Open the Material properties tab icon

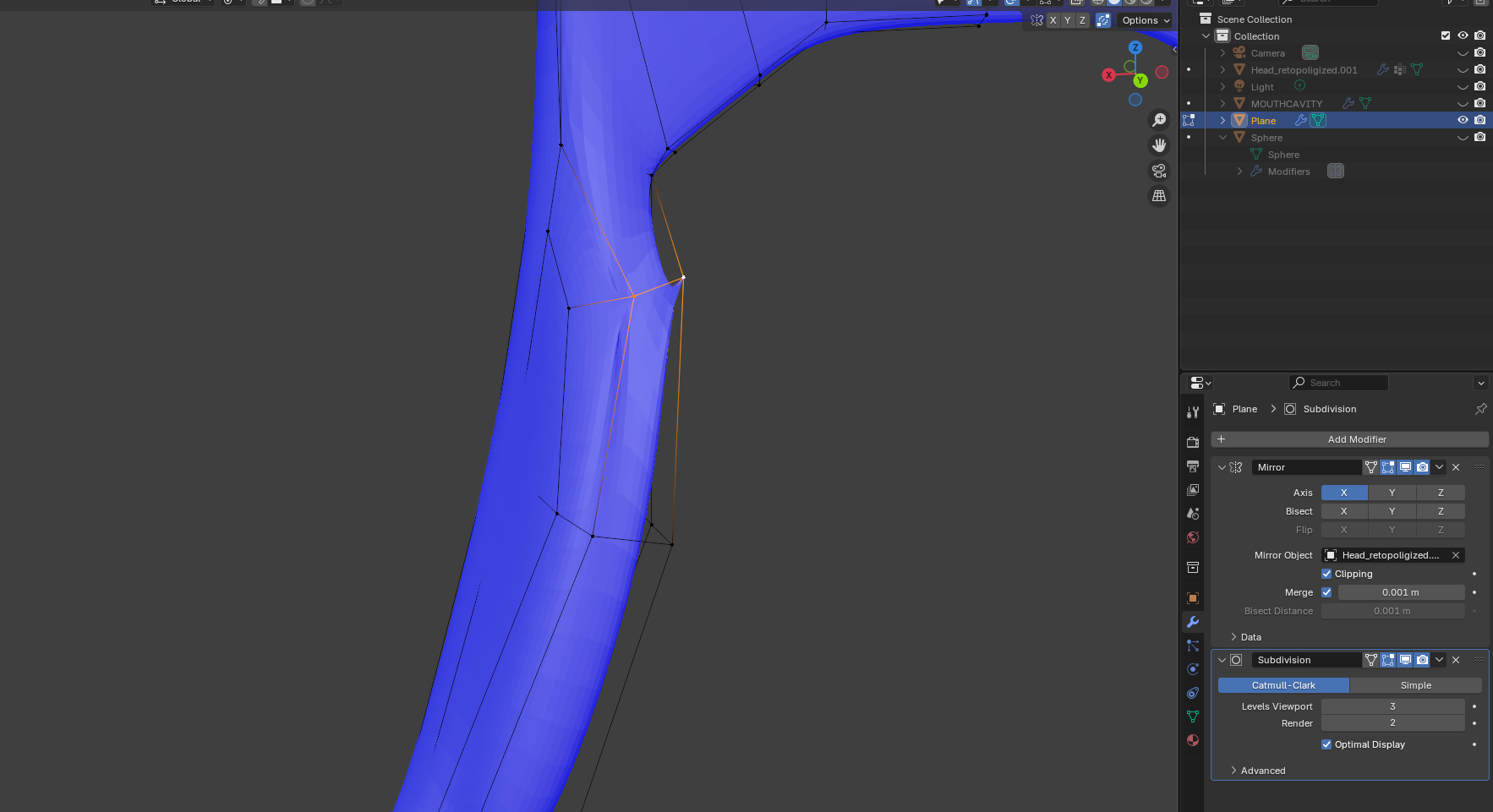point(1193,740)
